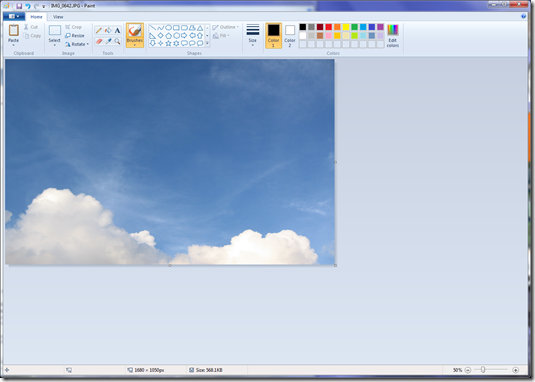The image size is (535, 382).
Task: Toggle Color 1 as active color
Action: point(273,35)
